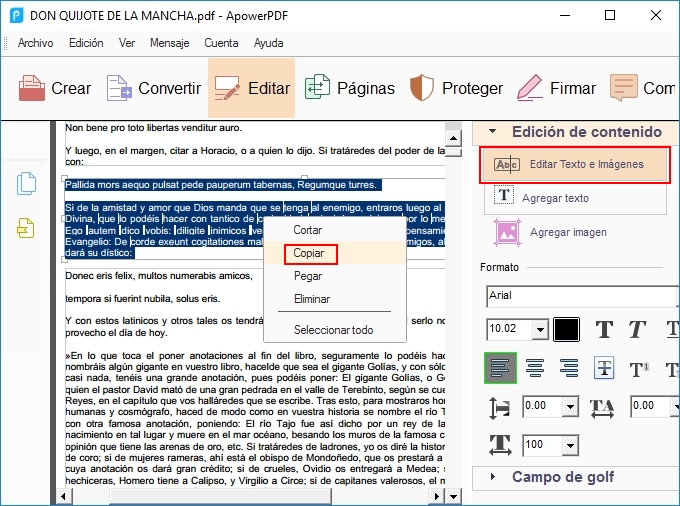680x506 pixels.
Task: Click the horizontal scrollbar left arrow
Action: click(x=63, y=496)
